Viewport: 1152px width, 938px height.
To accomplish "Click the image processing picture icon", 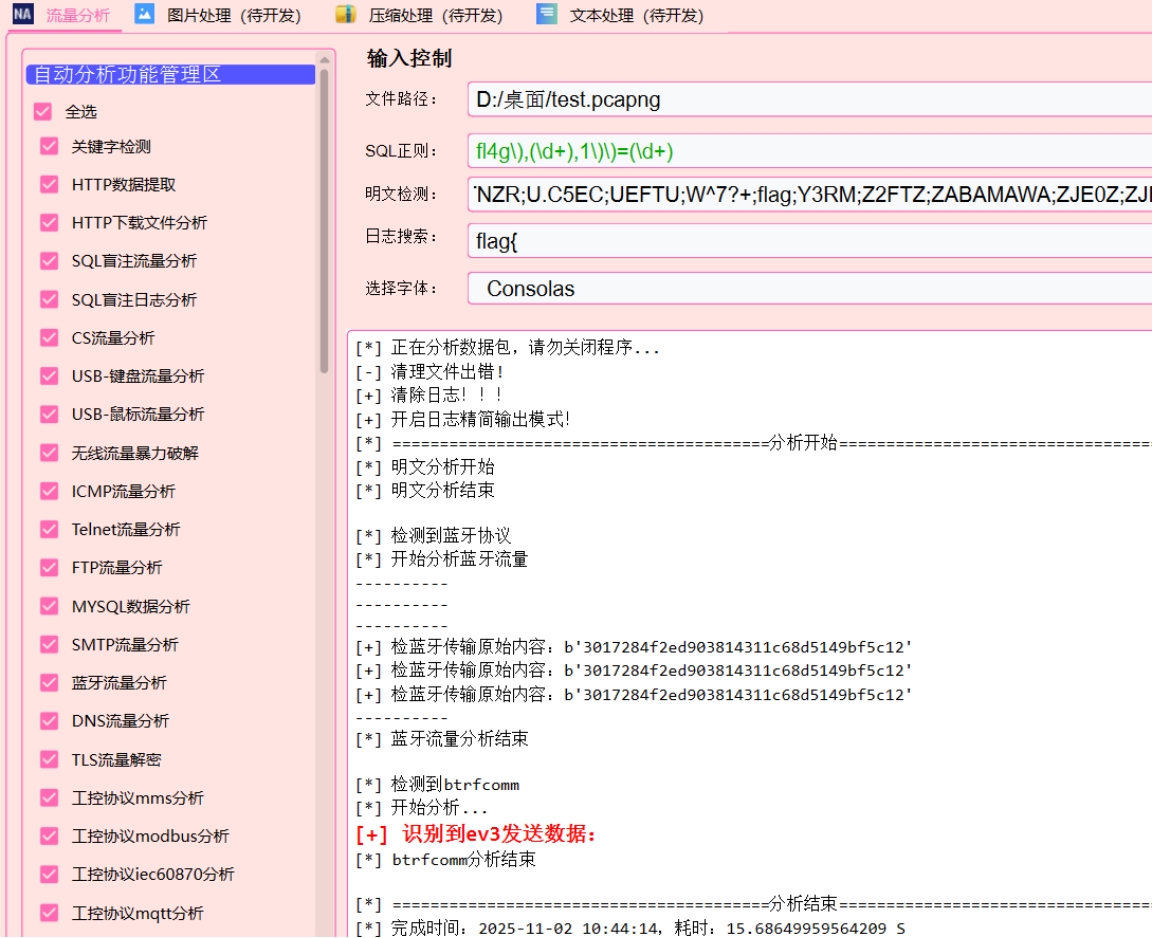I will (145, 14).
